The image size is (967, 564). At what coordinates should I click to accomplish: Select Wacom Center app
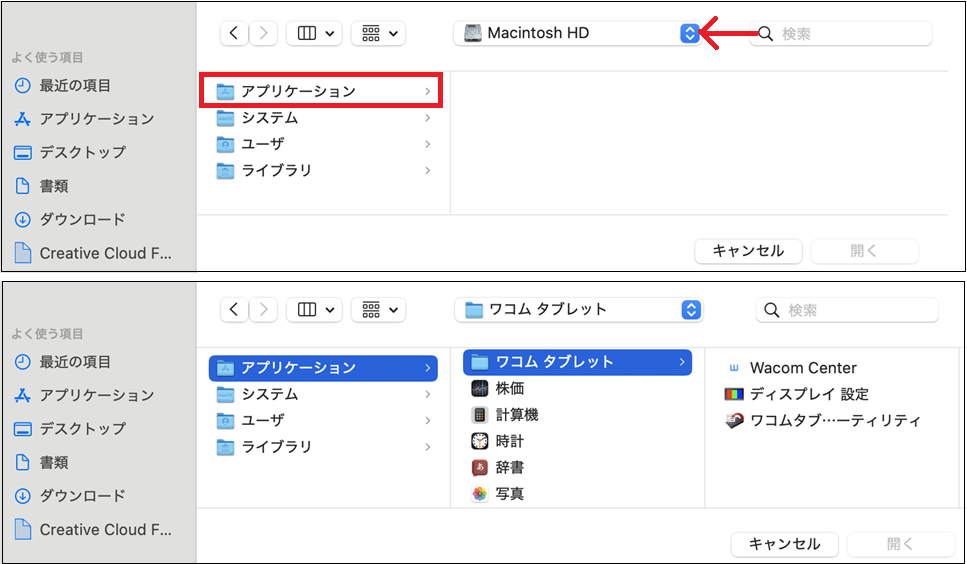click(x=792, y=368)
